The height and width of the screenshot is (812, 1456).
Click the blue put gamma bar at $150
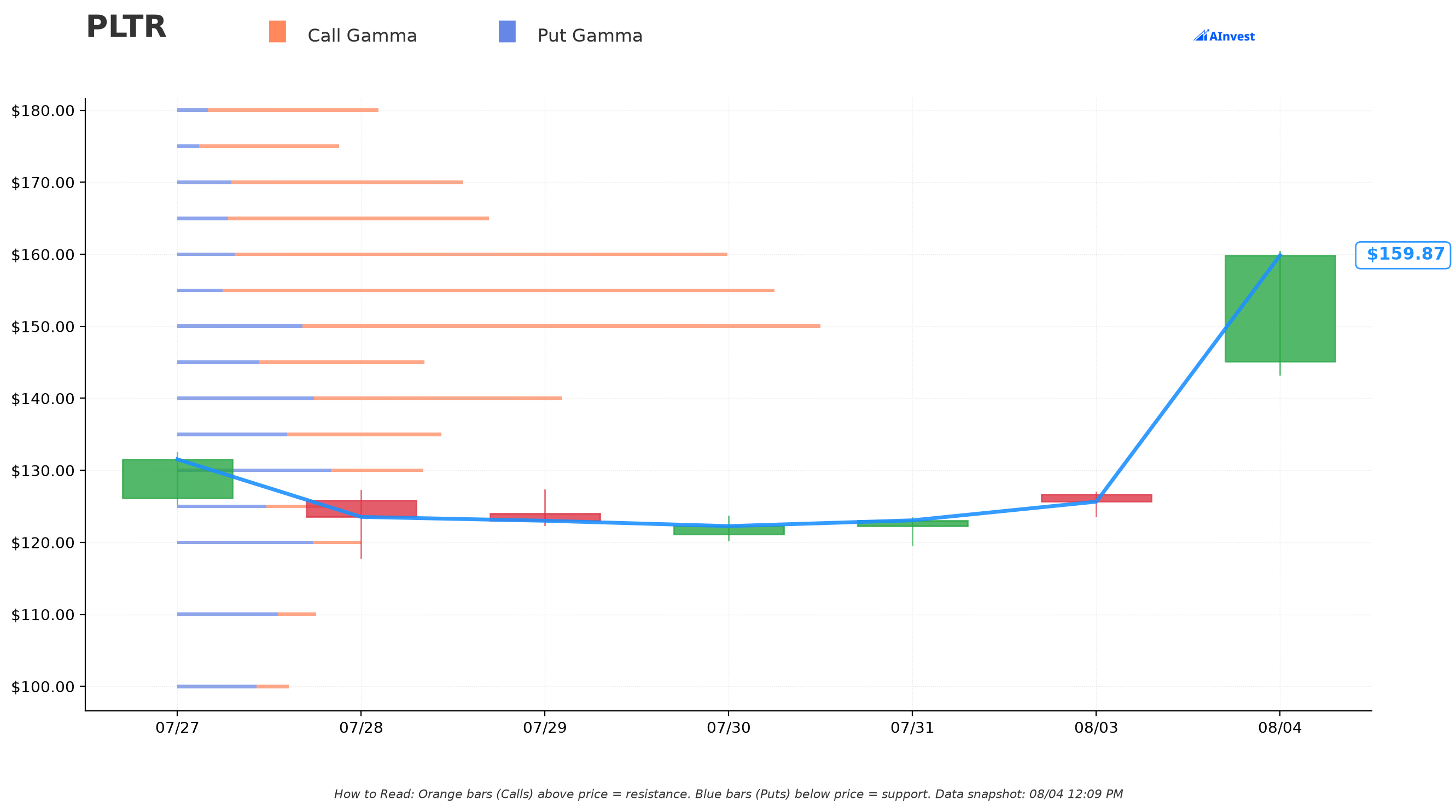[240, 326]
